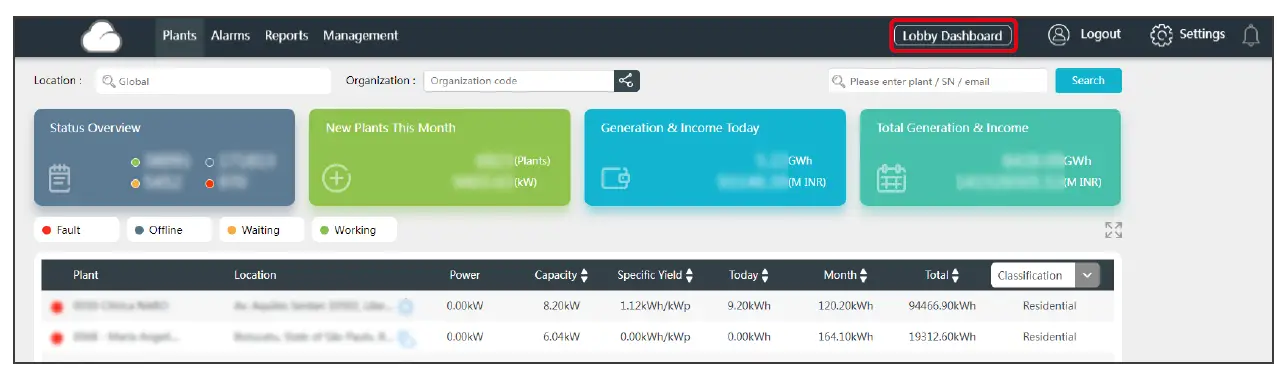Sort table by Total generation
This screenshot has width=1277, height=377.
[x=955, y=275]
